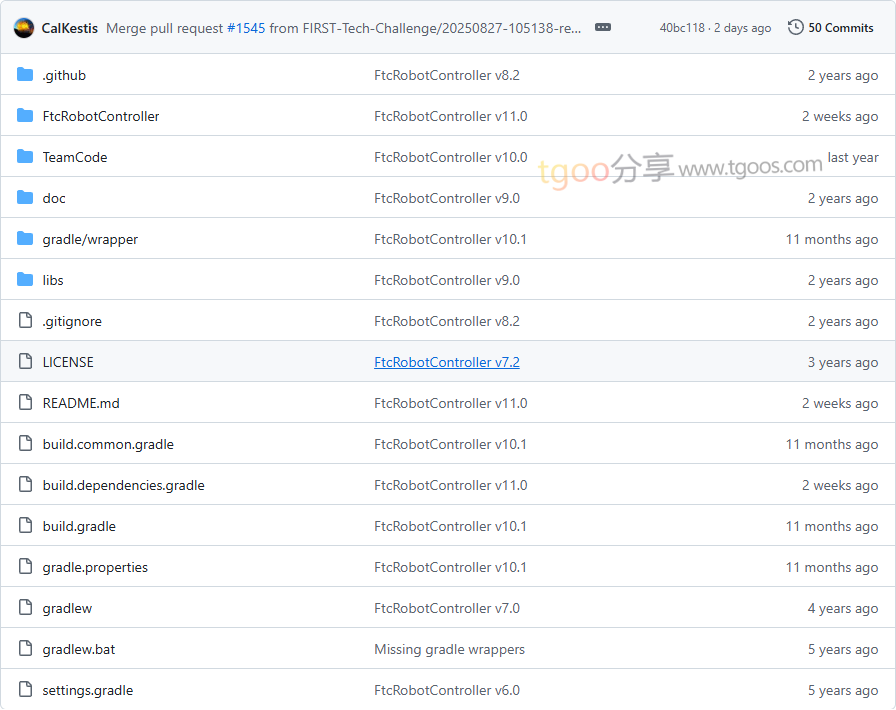Open README.md
Screen dimensions: 896x710
81,404
